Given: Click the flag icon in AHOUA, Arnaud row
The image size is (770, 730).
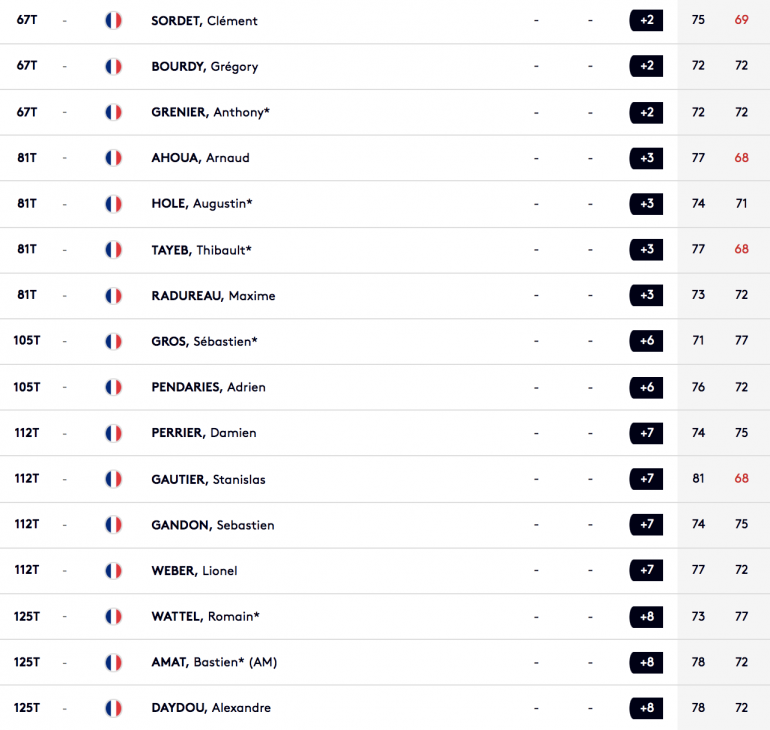Looking at the screenshot, I should (113, 158).
